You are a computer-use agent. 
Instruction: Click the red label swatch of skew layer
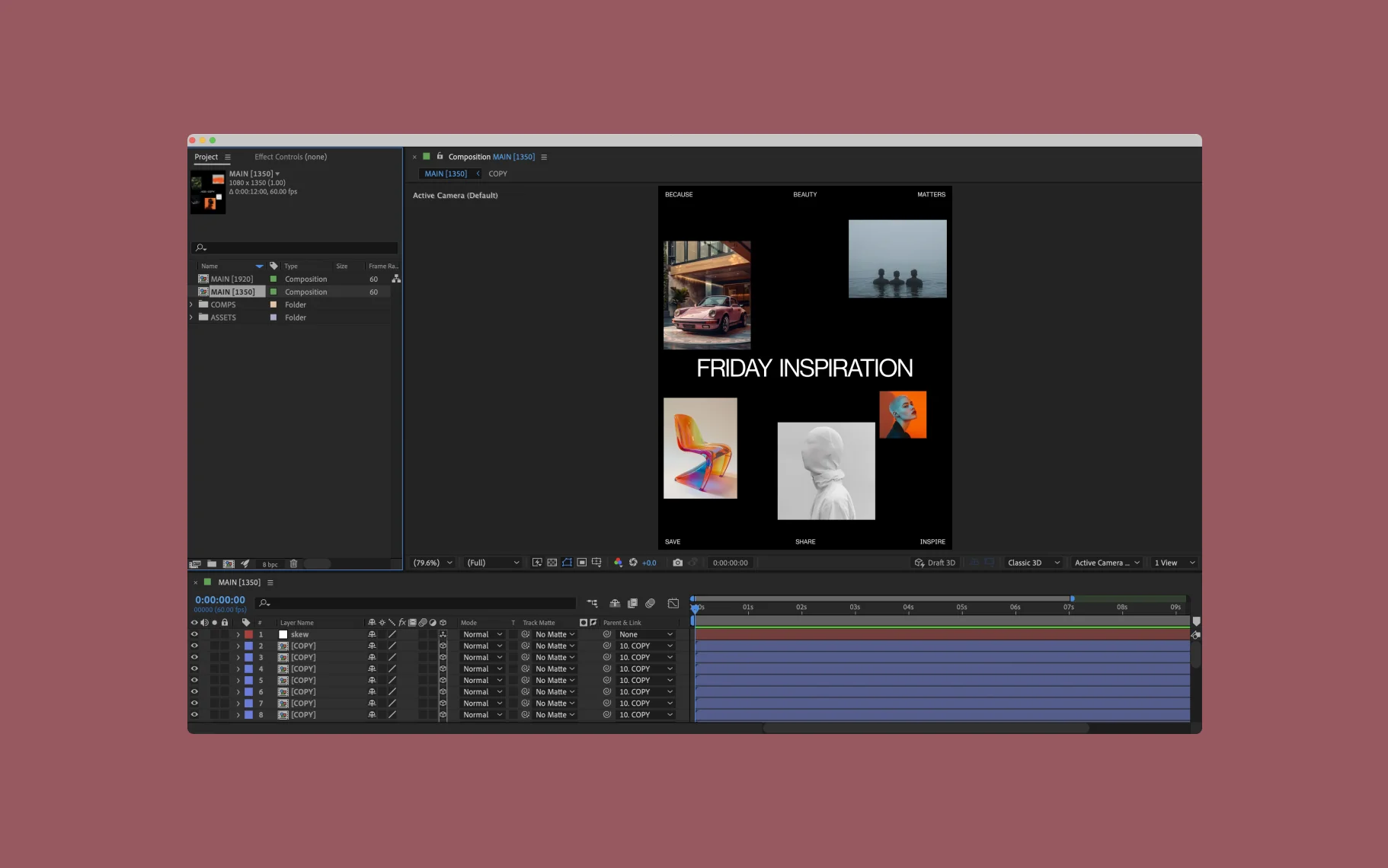(248, 634)
